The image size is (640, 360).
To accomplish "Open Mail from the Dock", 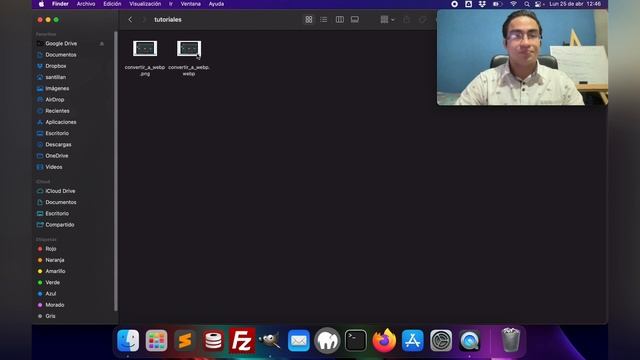I will [x=299, y=340].
